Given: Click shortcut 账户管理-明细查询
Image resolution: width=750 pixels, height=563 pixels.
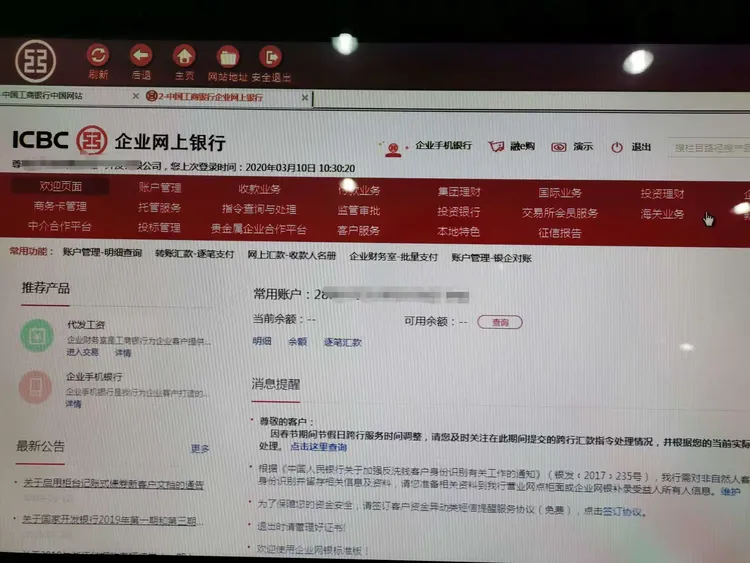Looking at the screenshot, I should [102, 253].
